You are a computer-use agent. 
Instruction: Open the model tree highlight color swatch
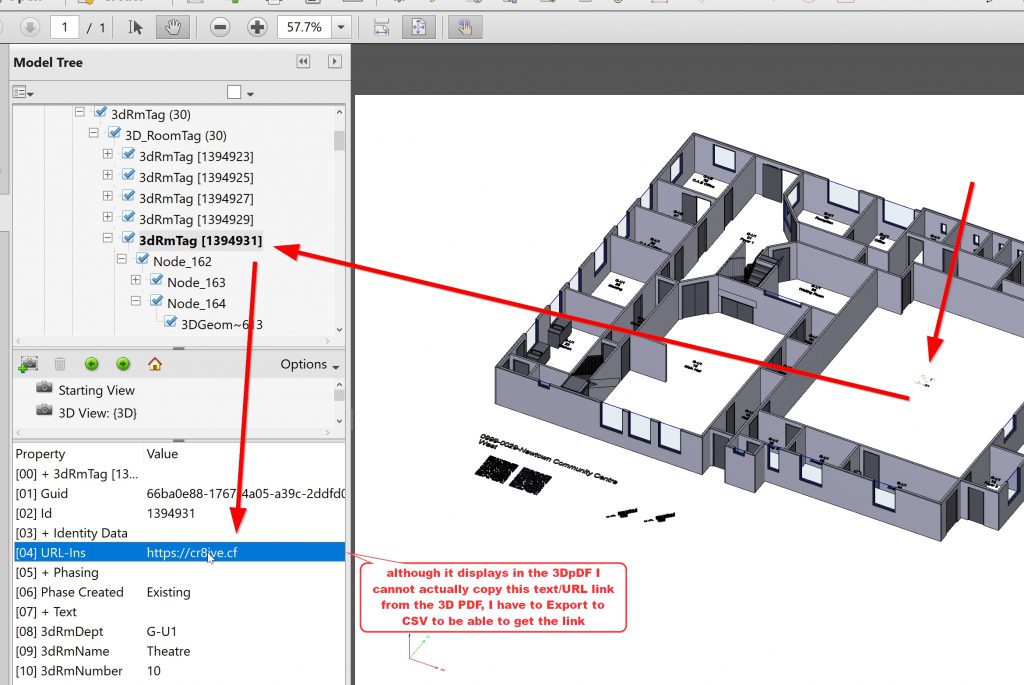click(234, 92)
